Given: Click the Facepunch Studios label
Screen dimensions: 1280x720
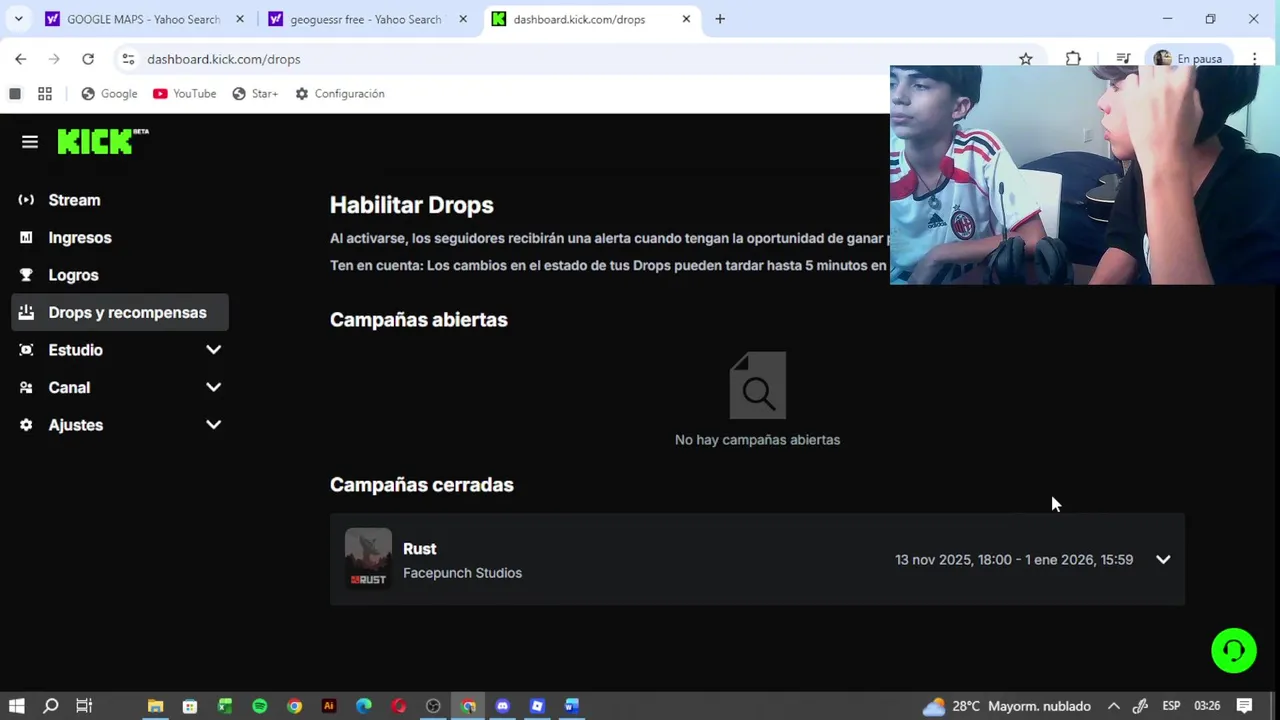Looking at the screenshot, I should [x=462, y=573].
